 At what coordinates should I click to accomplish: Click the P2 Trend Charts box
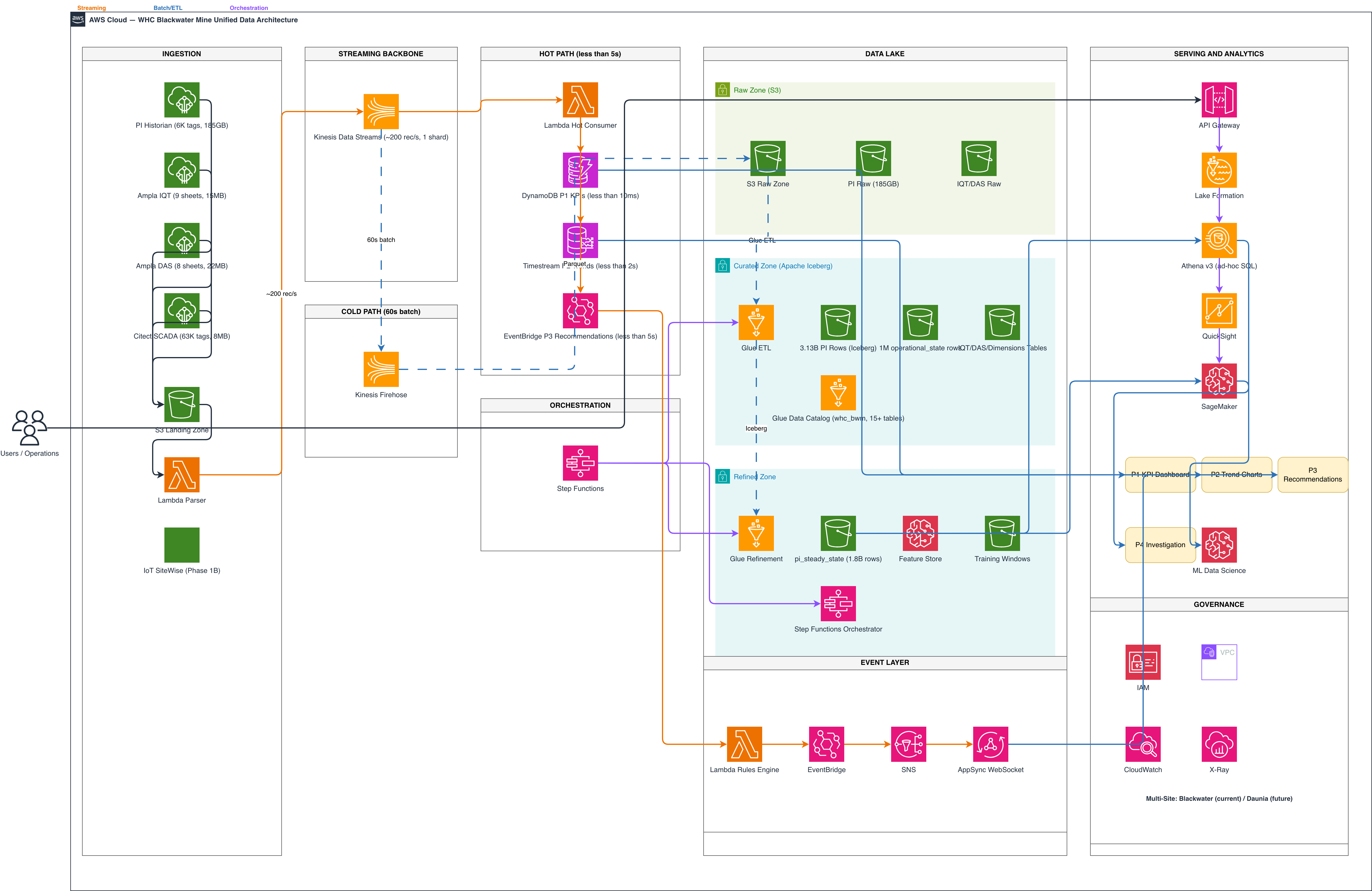[x=1237, y=475]
